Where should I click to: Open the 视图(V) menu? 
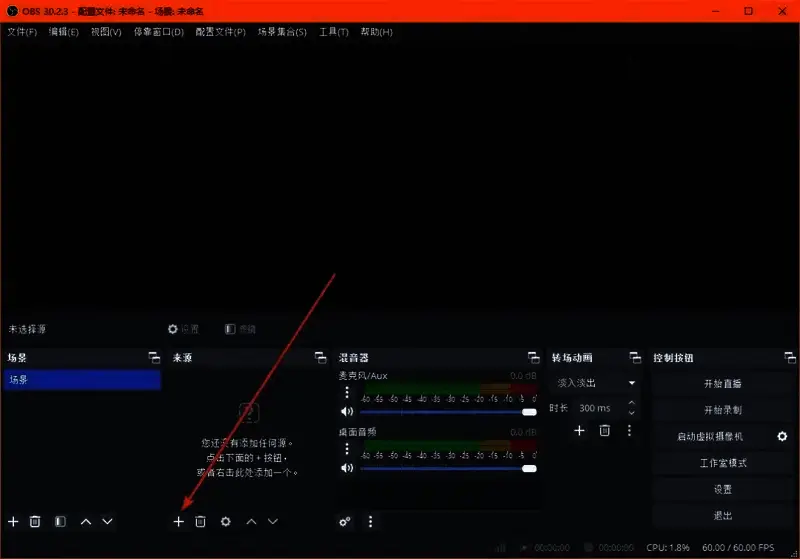(106, 32)
